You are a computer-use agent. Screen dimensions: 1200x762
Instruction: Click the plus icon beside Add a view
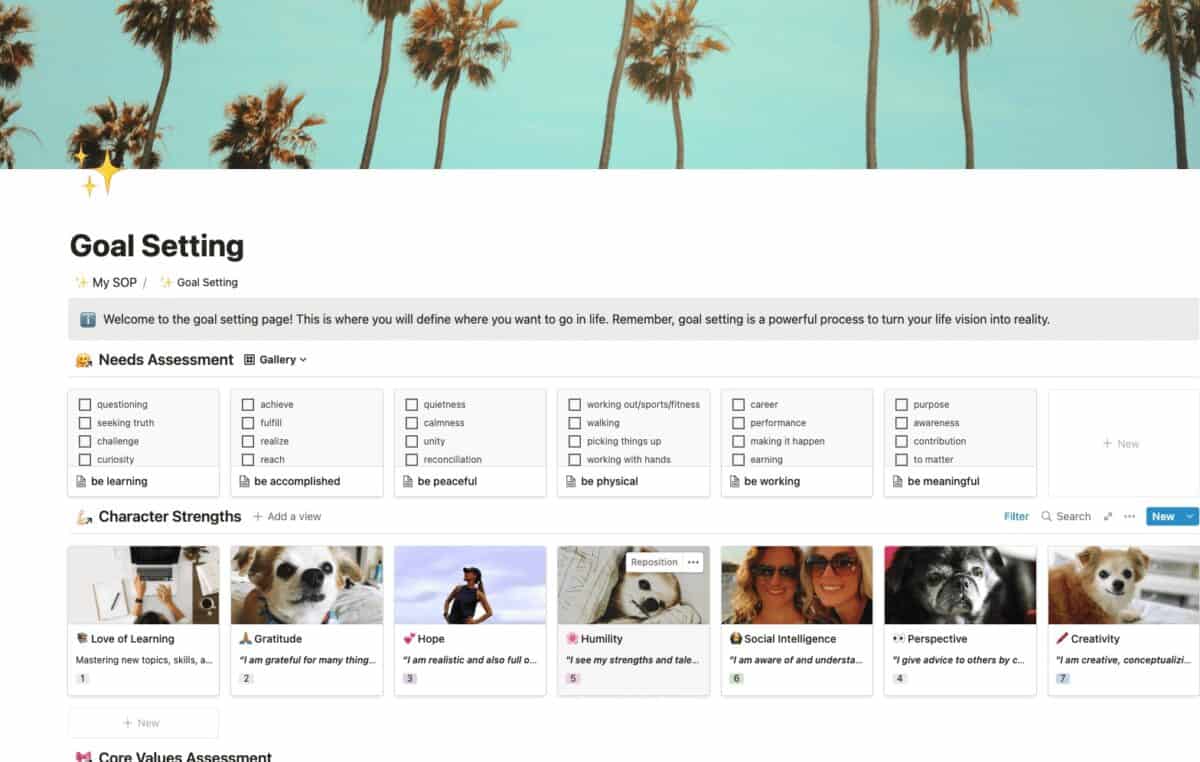pyautogui.click(x=258, y=517)
